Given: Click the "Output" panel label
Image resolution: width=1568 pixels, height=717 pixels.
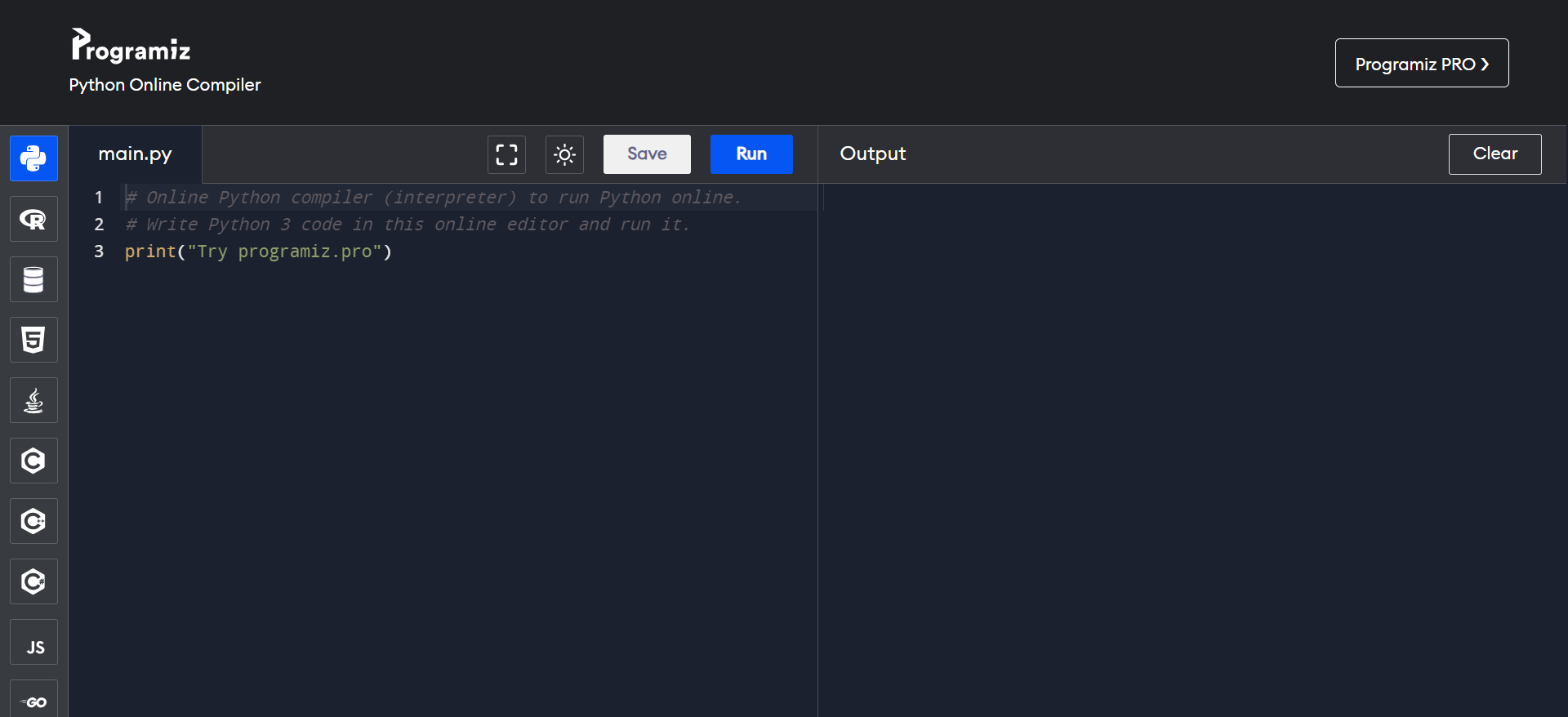Looking at the screenshot, I should click(873, 154).
